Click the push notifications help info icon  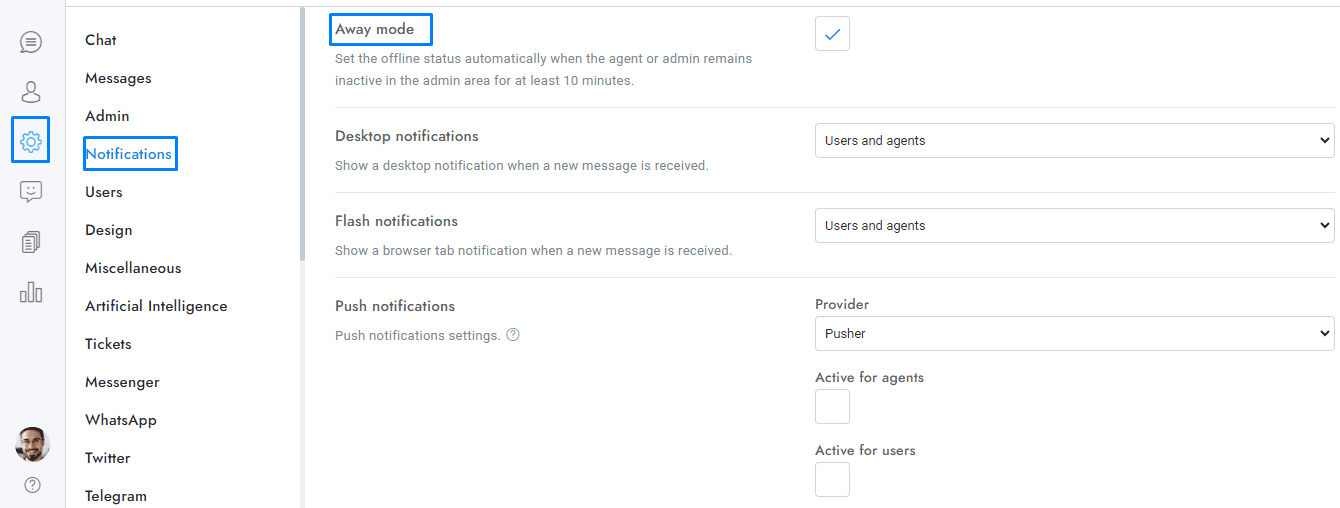[x=513, y=335]
